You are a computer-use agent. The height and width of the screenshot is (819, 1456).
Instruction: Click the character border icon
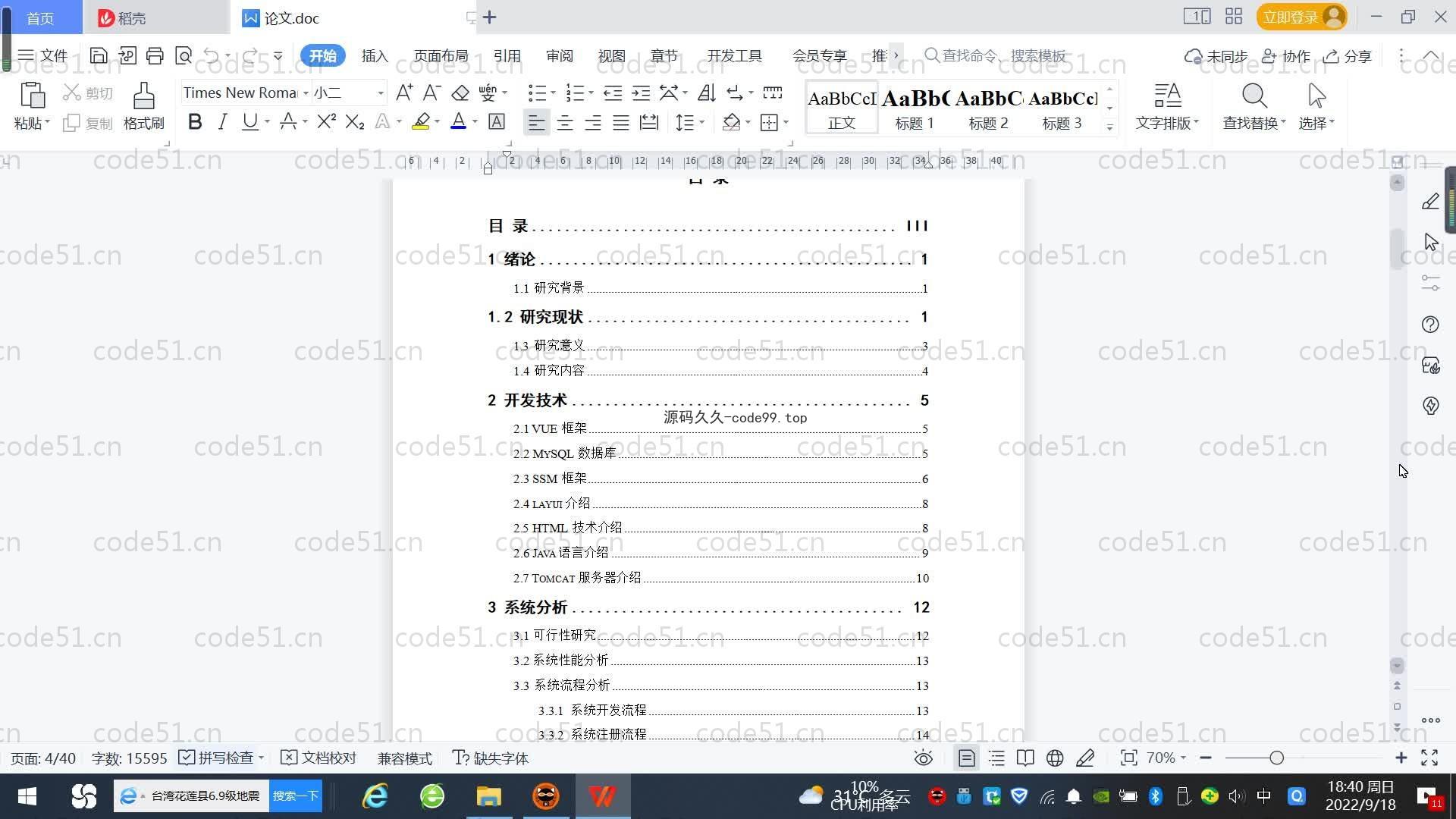point(497,121)
